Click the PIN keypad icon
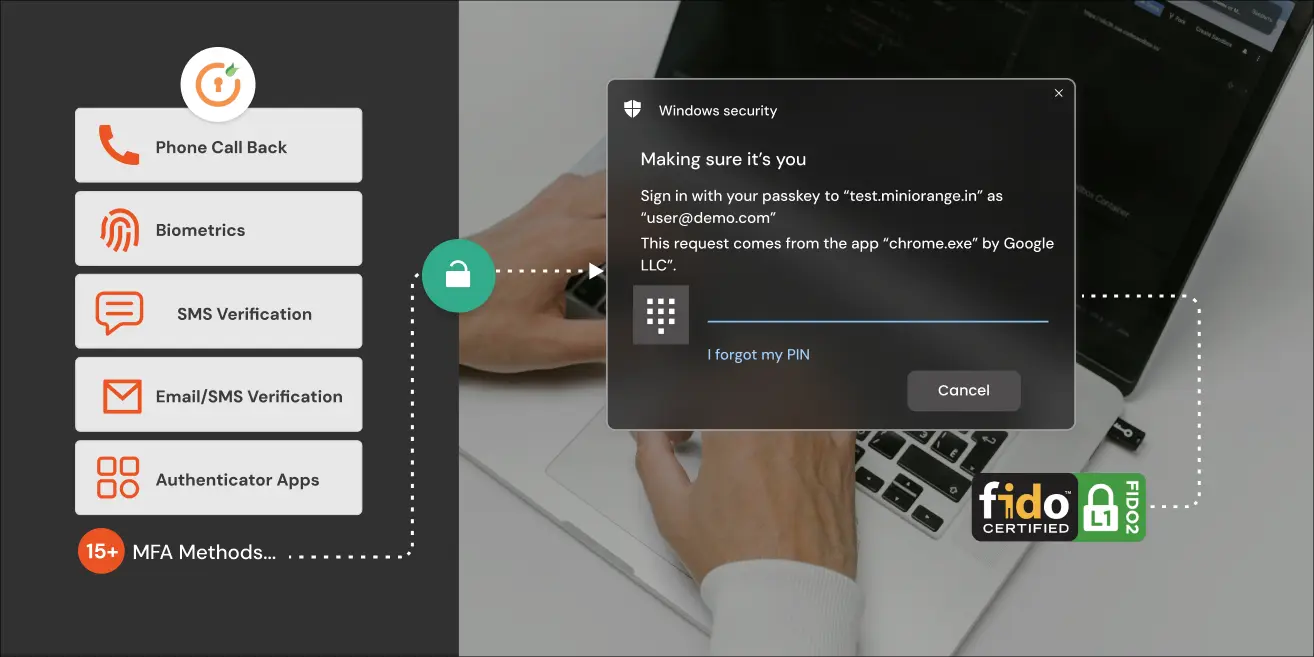 click(x=660, y=315)
